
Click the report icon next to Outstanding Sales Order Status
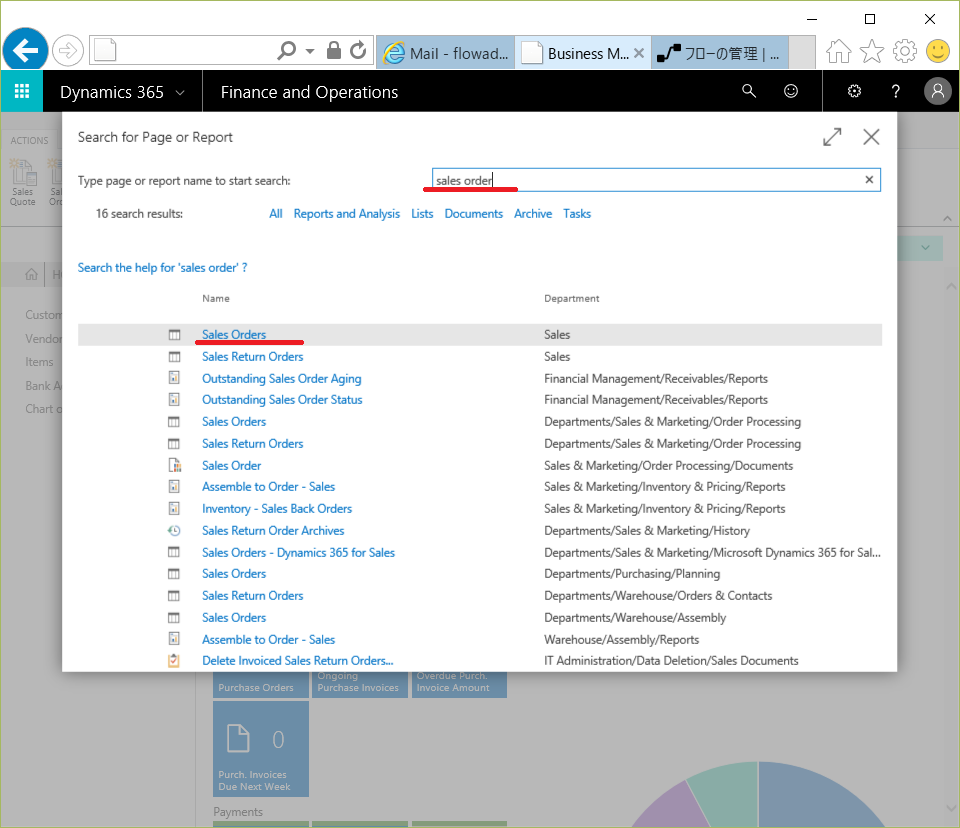pyautogui.click(x=174, y=399)
